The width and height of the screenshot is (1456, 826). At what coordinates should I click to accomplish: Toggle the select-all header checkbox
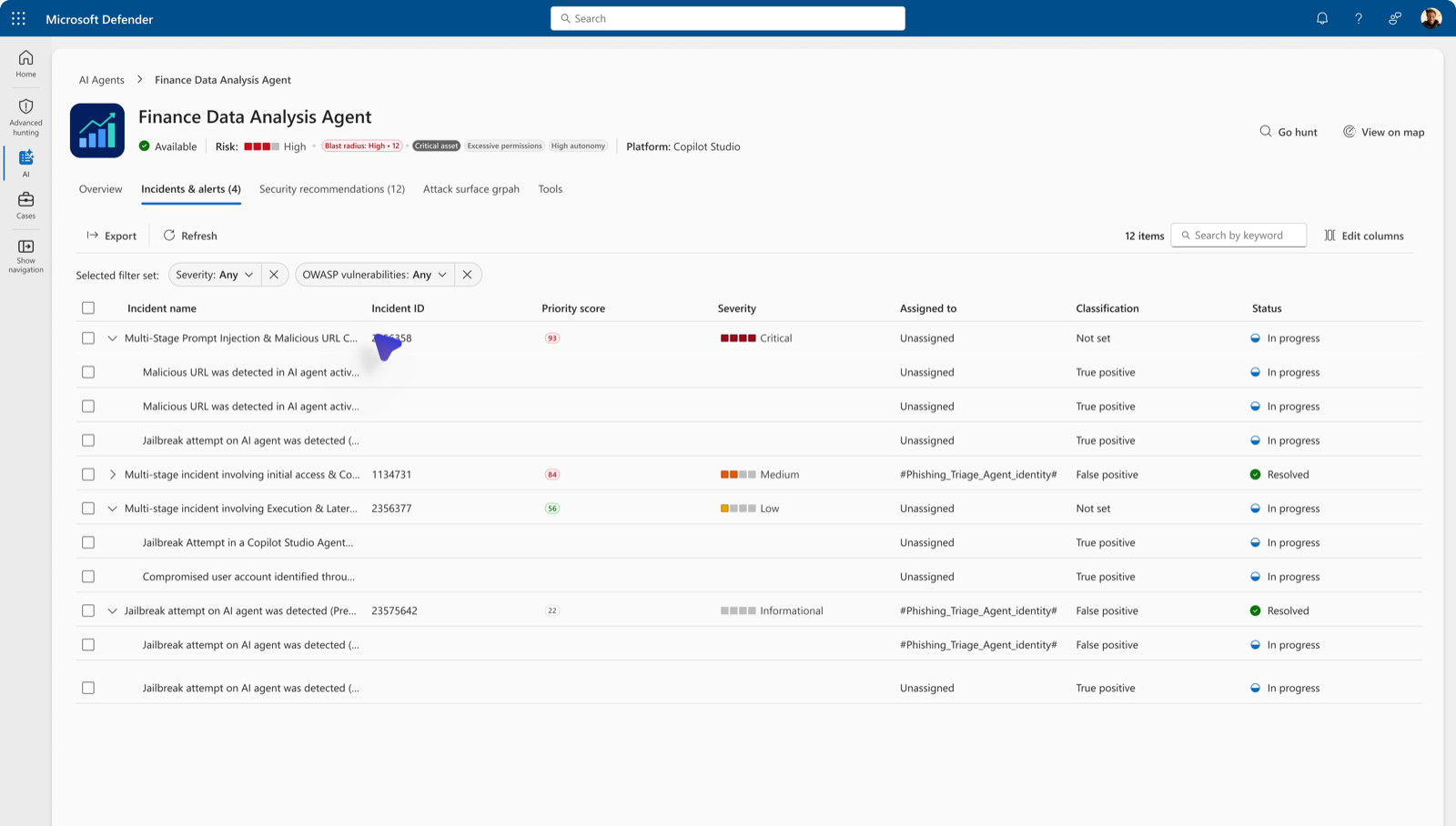[88, 307]
